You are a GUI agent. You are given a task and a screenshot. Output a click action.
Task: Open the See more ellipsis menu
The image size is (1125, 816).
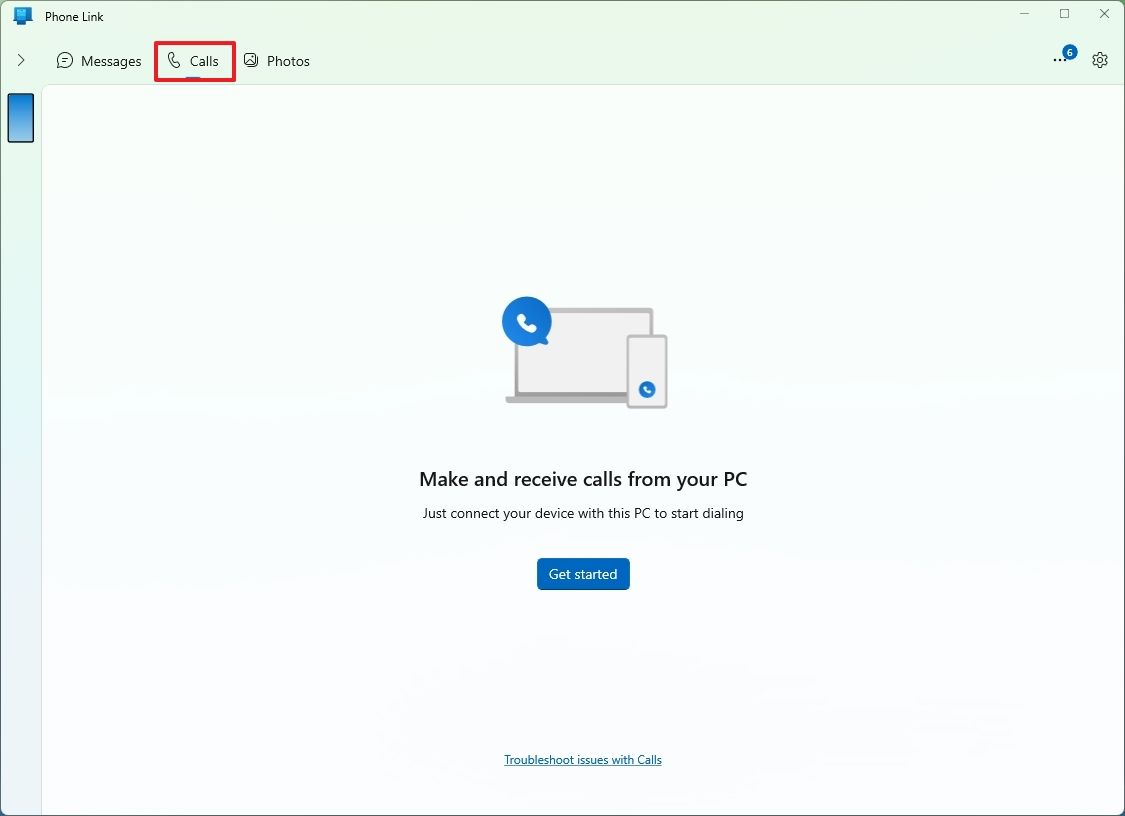pos(1059,59)
